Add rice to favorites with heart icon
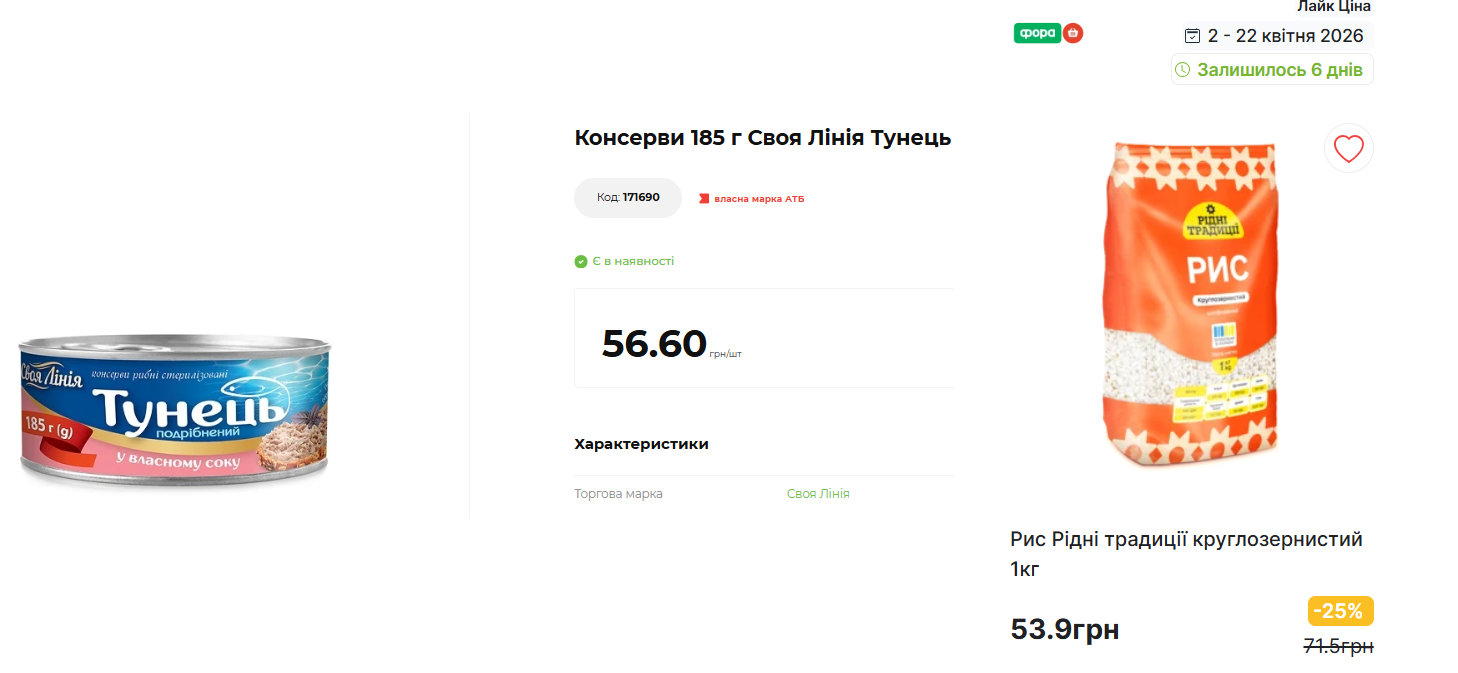The height and width of the screenshot is (673, 1458). tap(1348, 149)
